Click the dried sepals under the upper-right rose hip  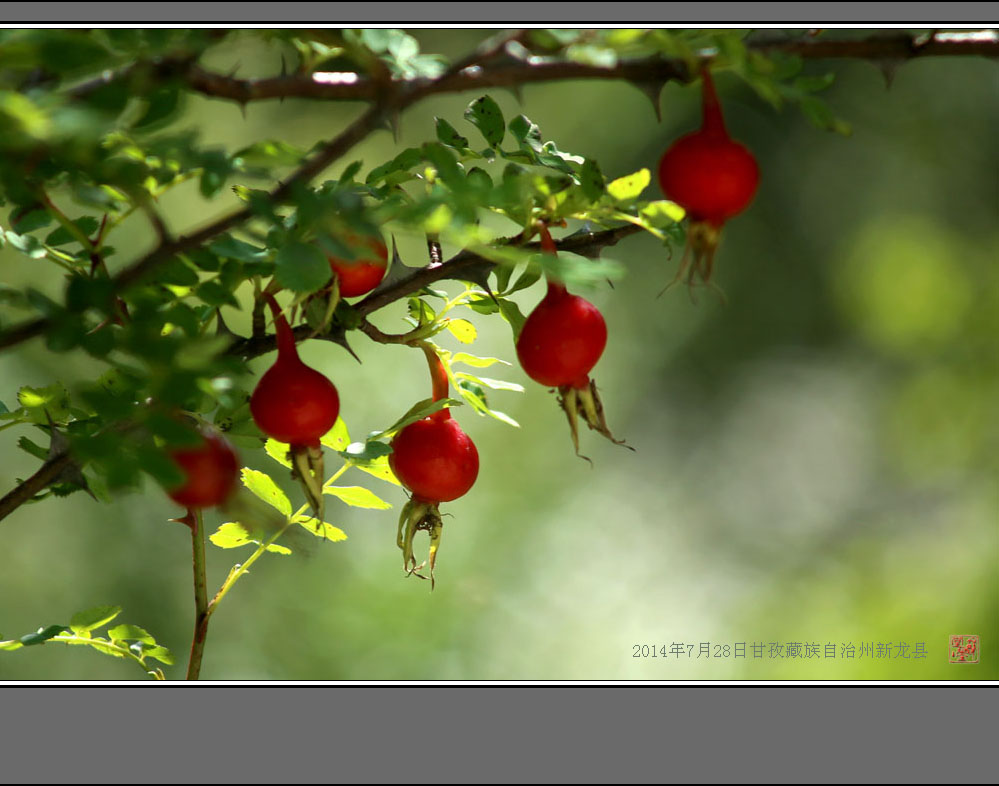coord(700,253)
